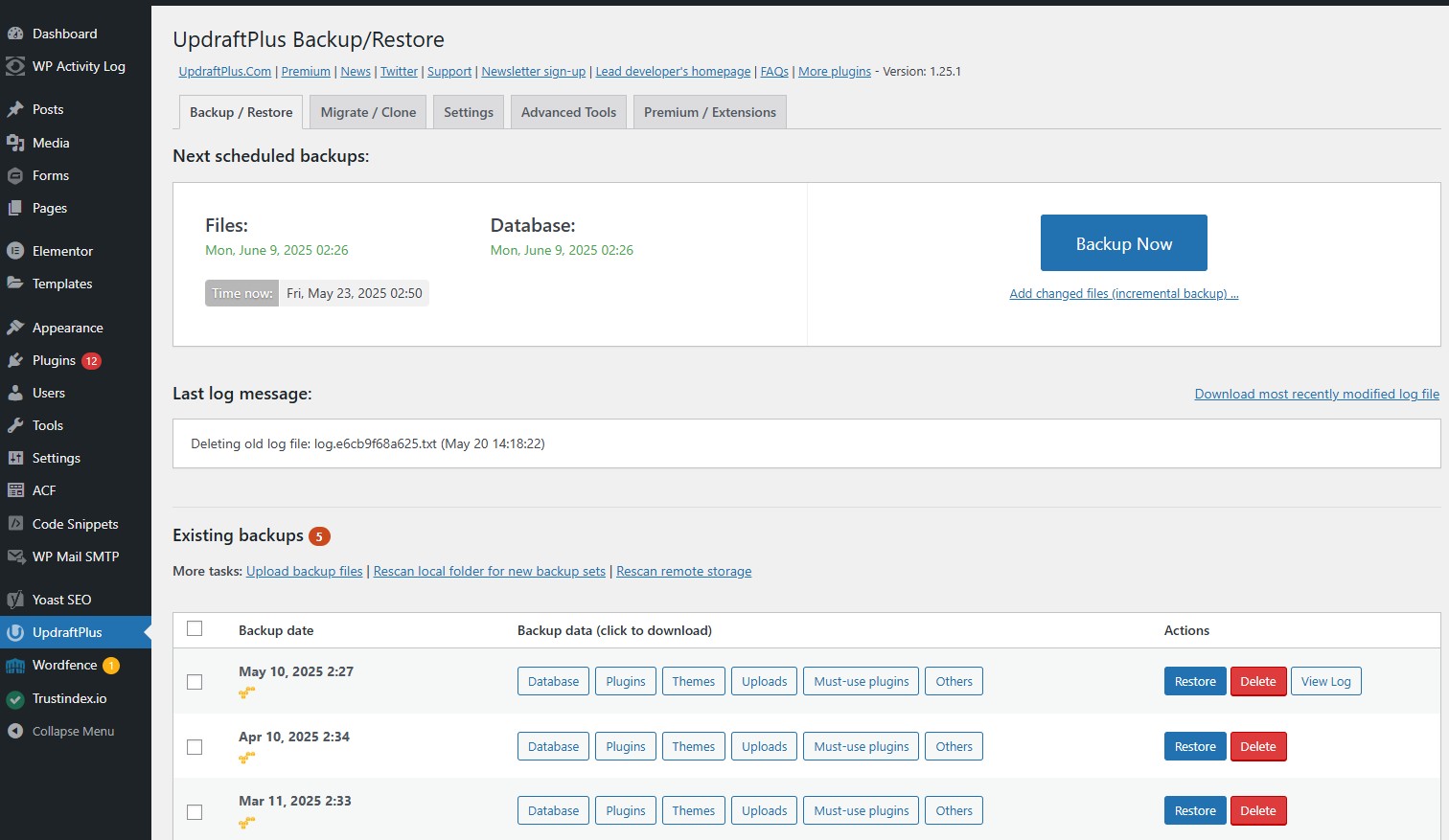Click the Forms icon in sidebar
The width and height of the screenshot is (1449, 840).
(x=15, y=175)
